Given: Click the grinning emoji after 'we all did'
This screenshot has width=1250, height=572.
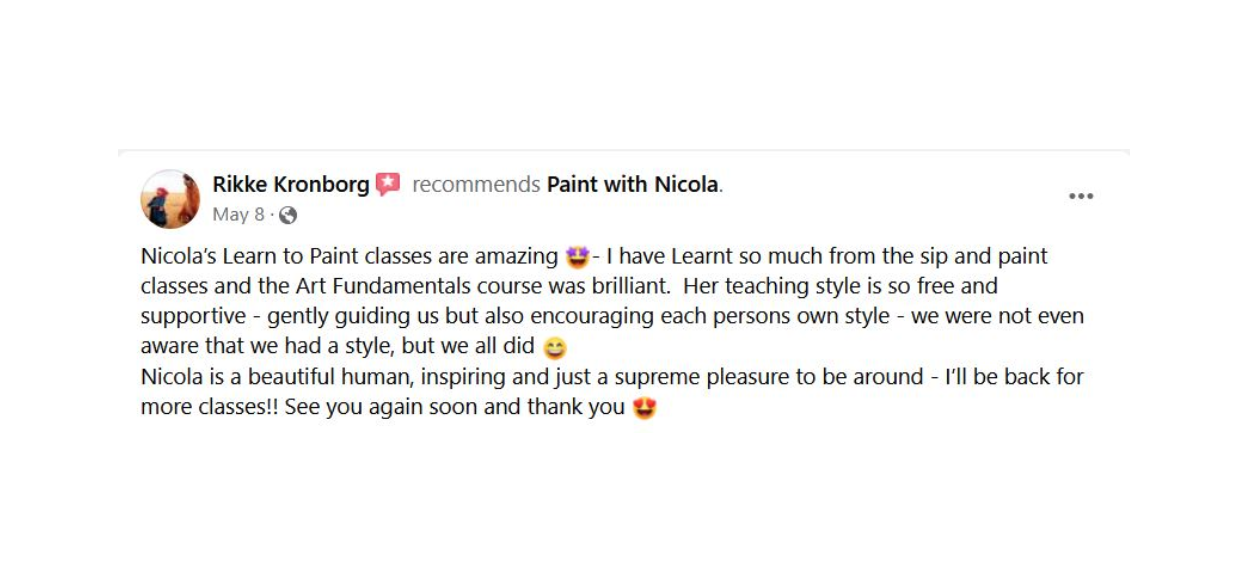Looking at the screenshot, I should [554, 349].
